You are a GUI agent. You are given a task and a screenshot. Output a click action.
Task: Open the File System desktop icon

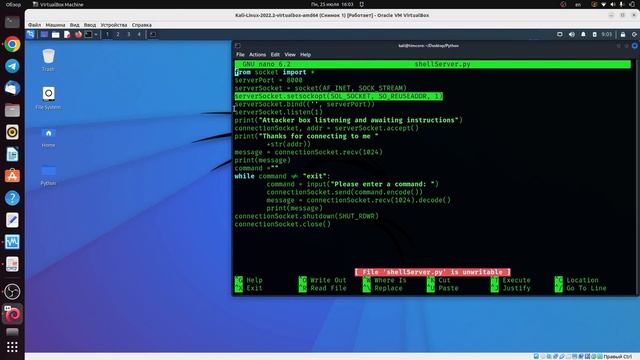click(48, 98)
